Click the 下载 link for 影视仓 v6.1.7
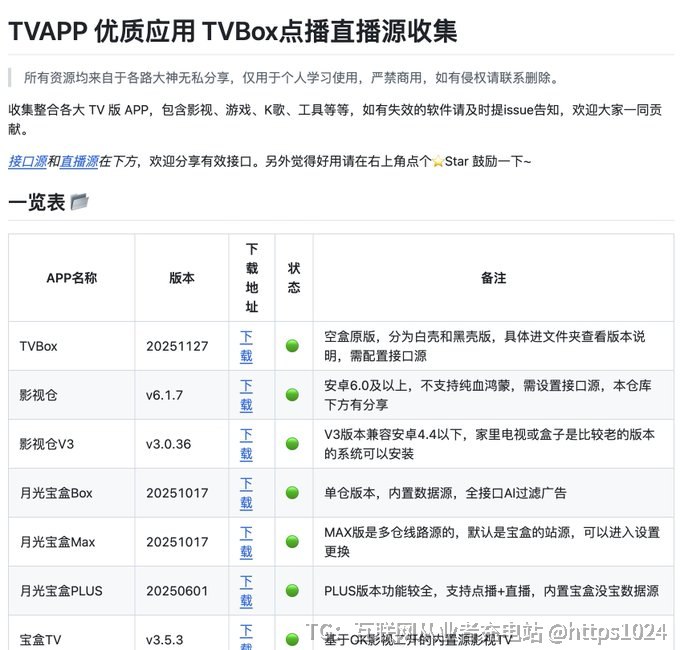This screenshot has height=650, width=680. click(x=246, y=395)
